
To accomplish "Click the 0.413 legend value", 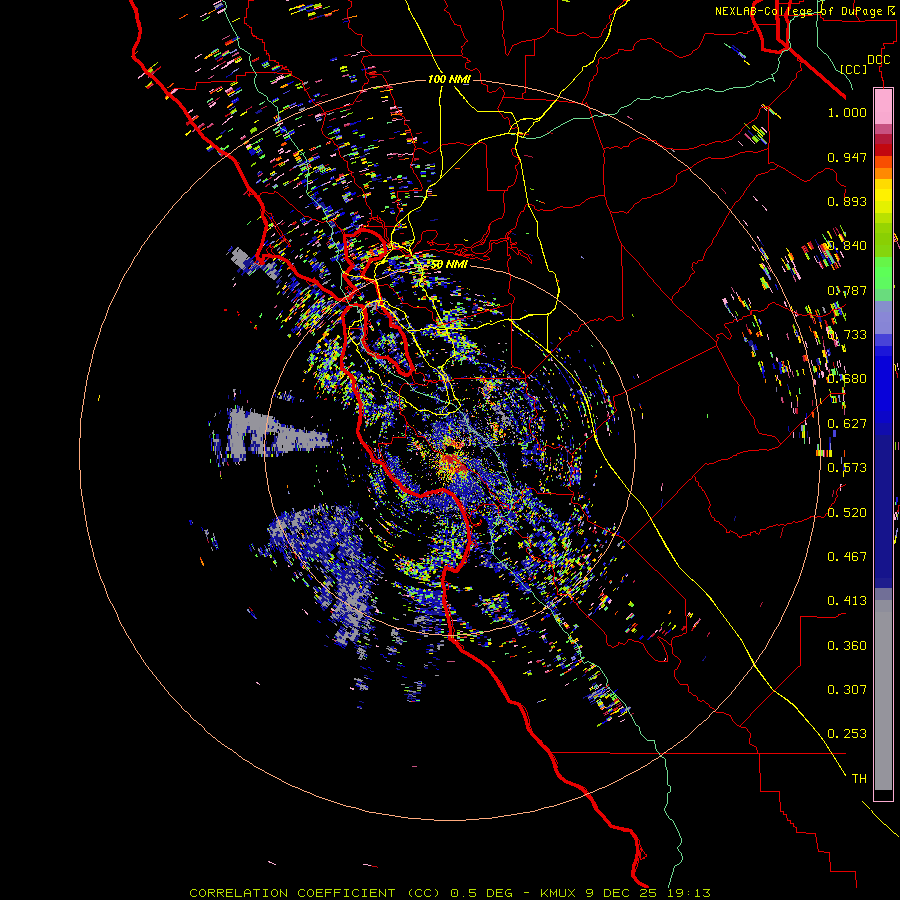I will click(847, 601).
